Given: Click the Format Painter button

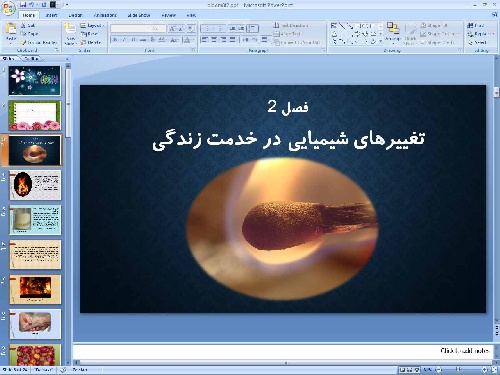Looking at the screenshot, I should tap(39, 43).
